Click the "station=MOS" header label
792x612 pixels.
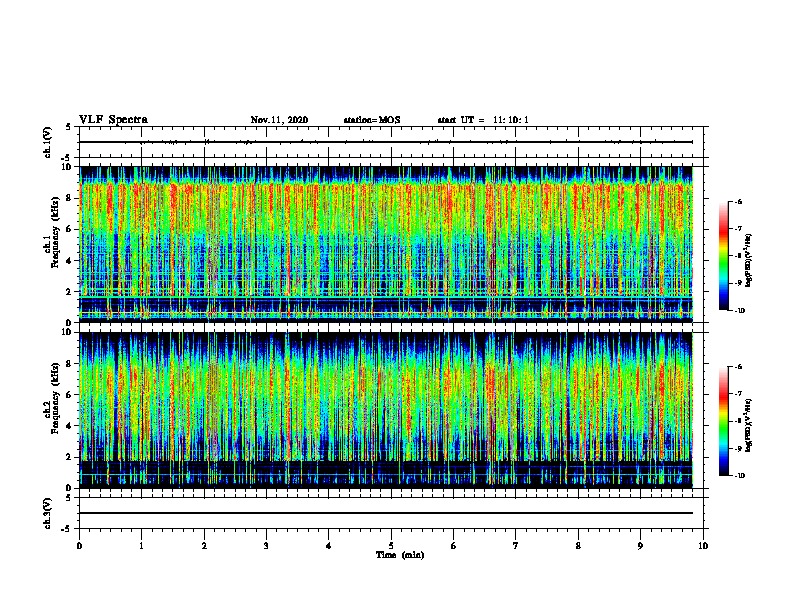(372, 120)
